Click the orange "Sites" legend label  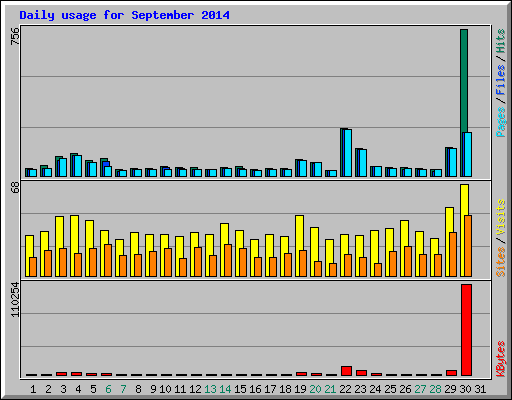(501, 262)
